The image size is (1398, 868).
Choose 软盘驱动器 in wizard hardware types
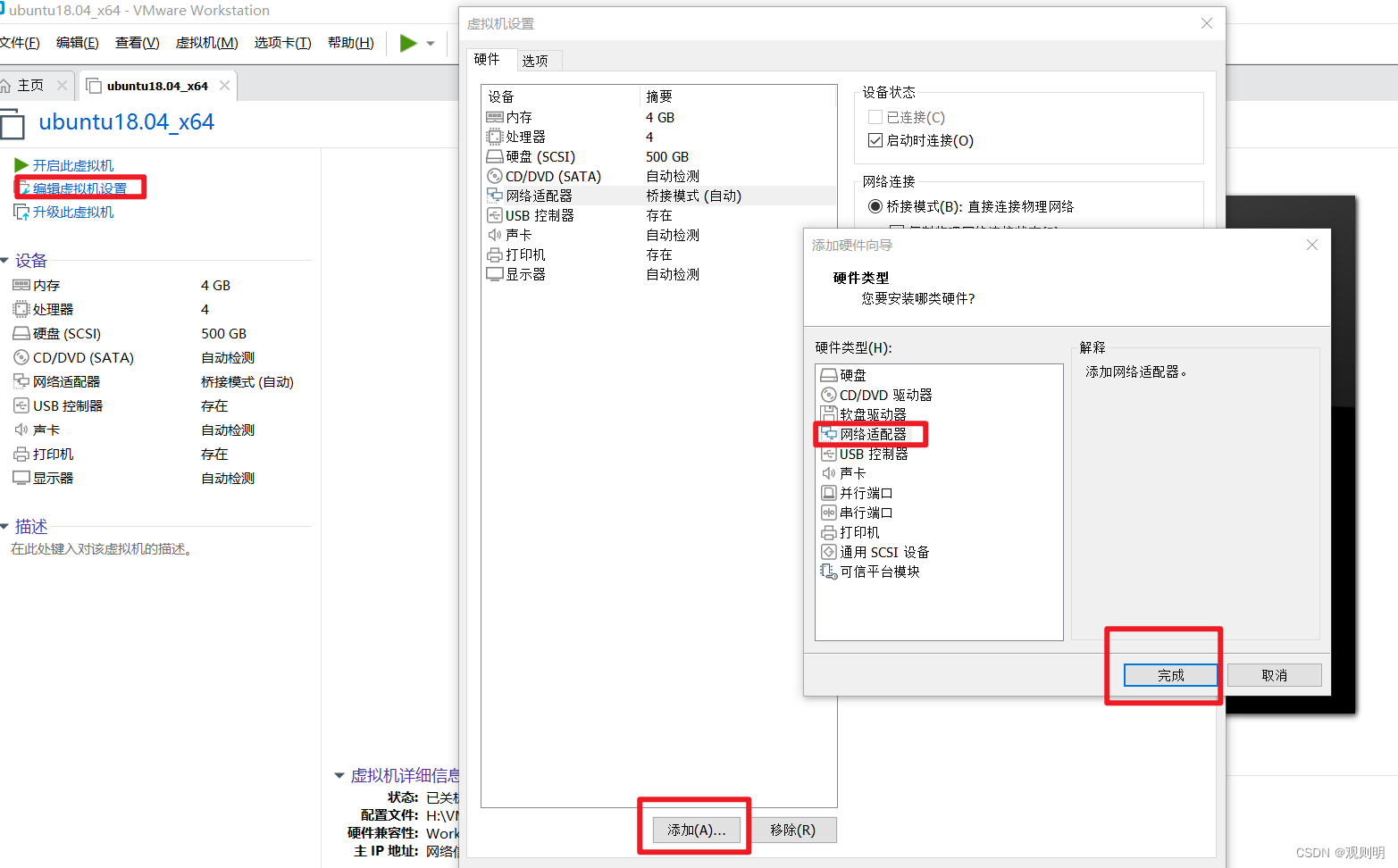point(939,414)
